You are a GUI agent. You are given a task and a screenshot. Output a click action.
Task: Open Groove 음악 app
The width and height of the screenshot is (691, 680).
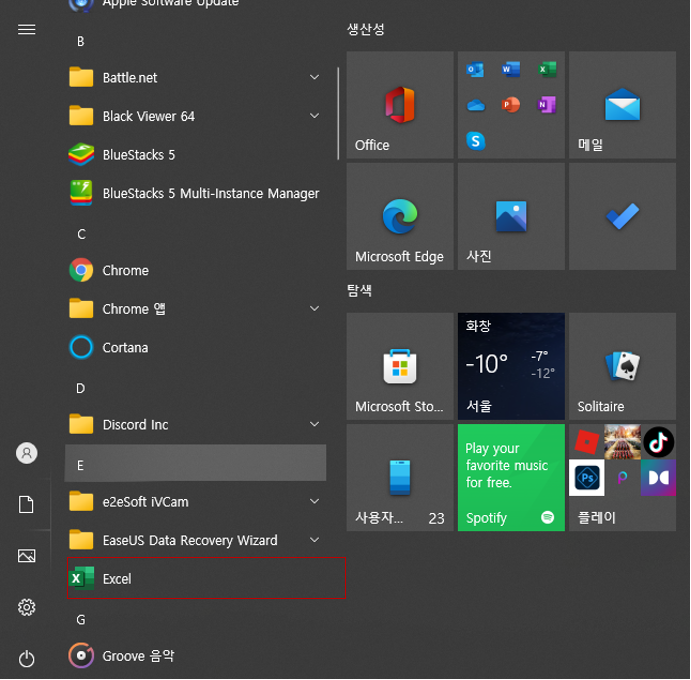(196, 655)
